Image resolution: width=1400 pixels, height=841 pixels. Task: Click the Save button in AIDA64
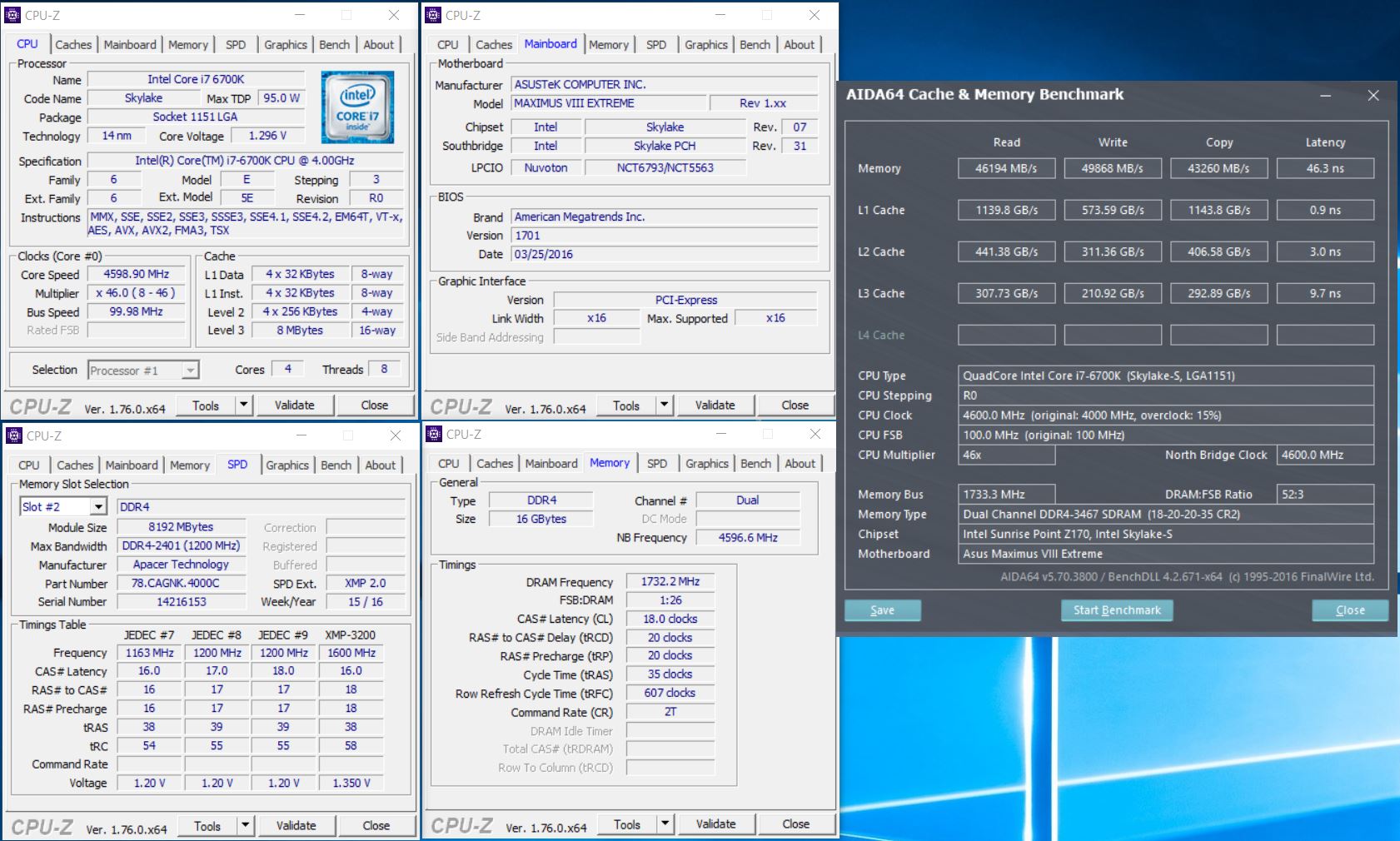tap(882, 610)
